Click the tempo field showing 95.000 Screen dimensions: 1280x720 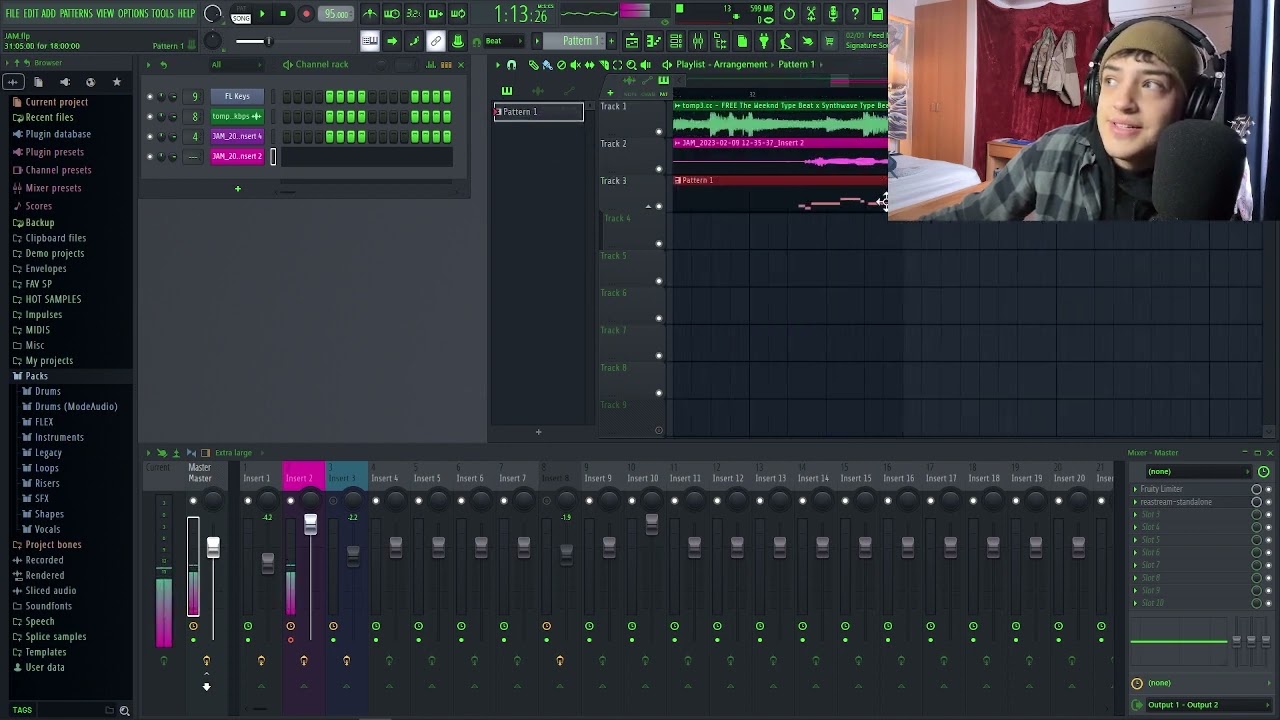(x=337, y=14)
